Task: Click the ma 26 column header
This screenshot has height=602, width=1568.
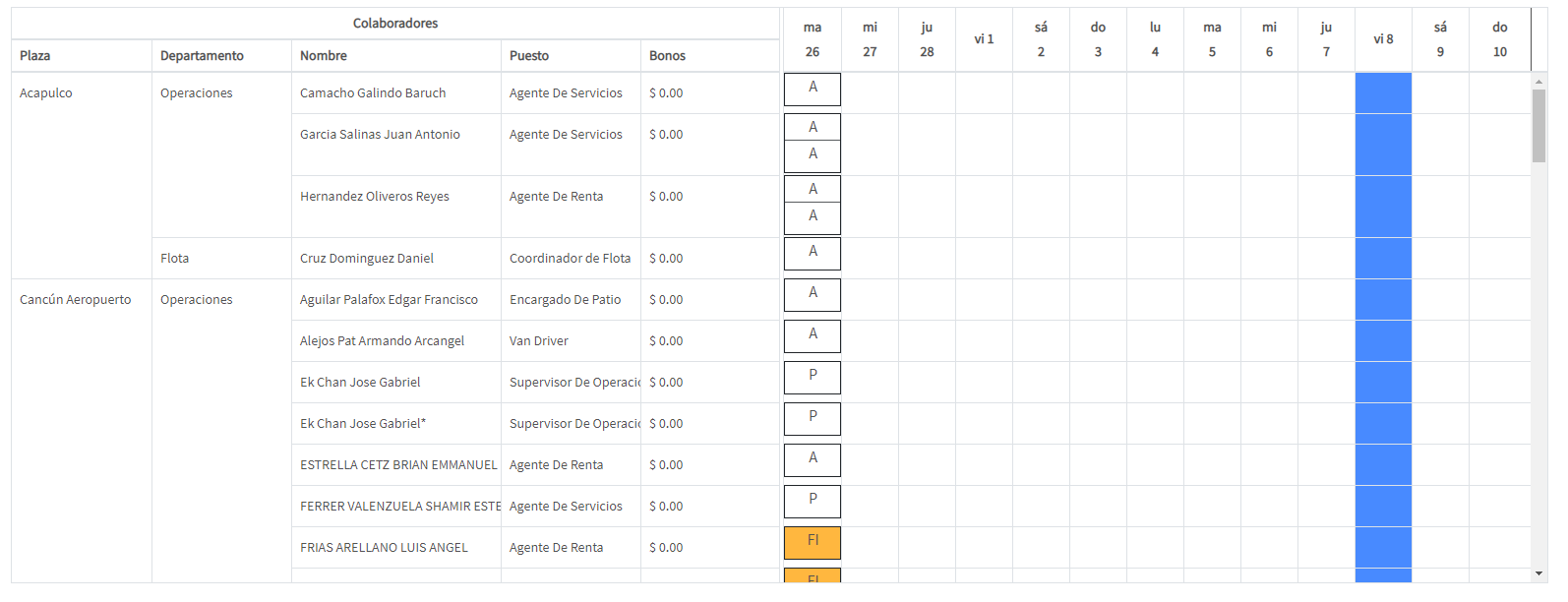Action: 812,39
